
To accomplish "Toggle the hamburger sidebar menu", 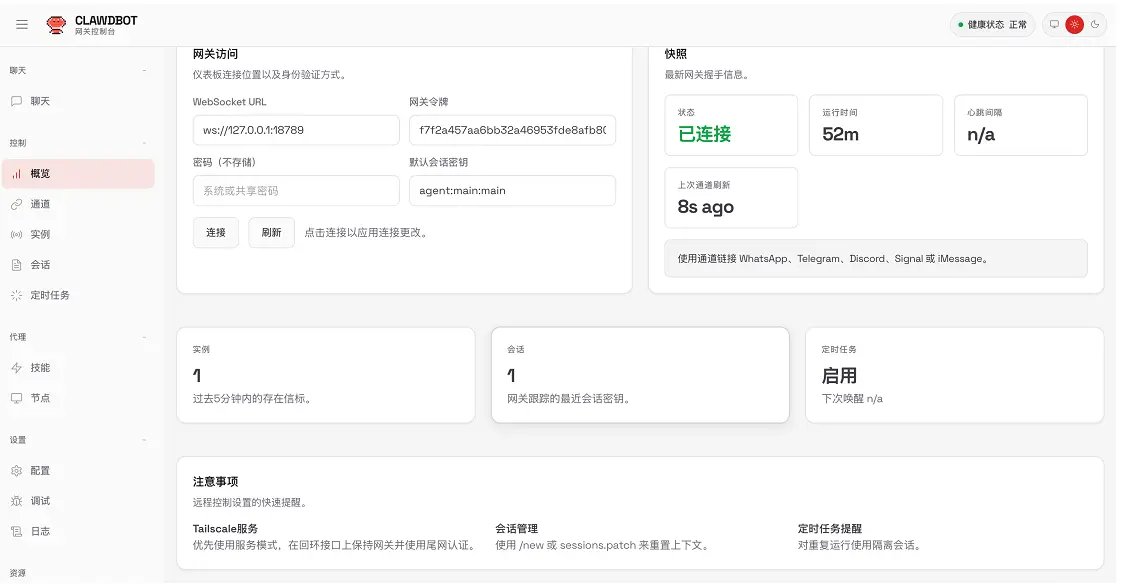I will [22, 24].
